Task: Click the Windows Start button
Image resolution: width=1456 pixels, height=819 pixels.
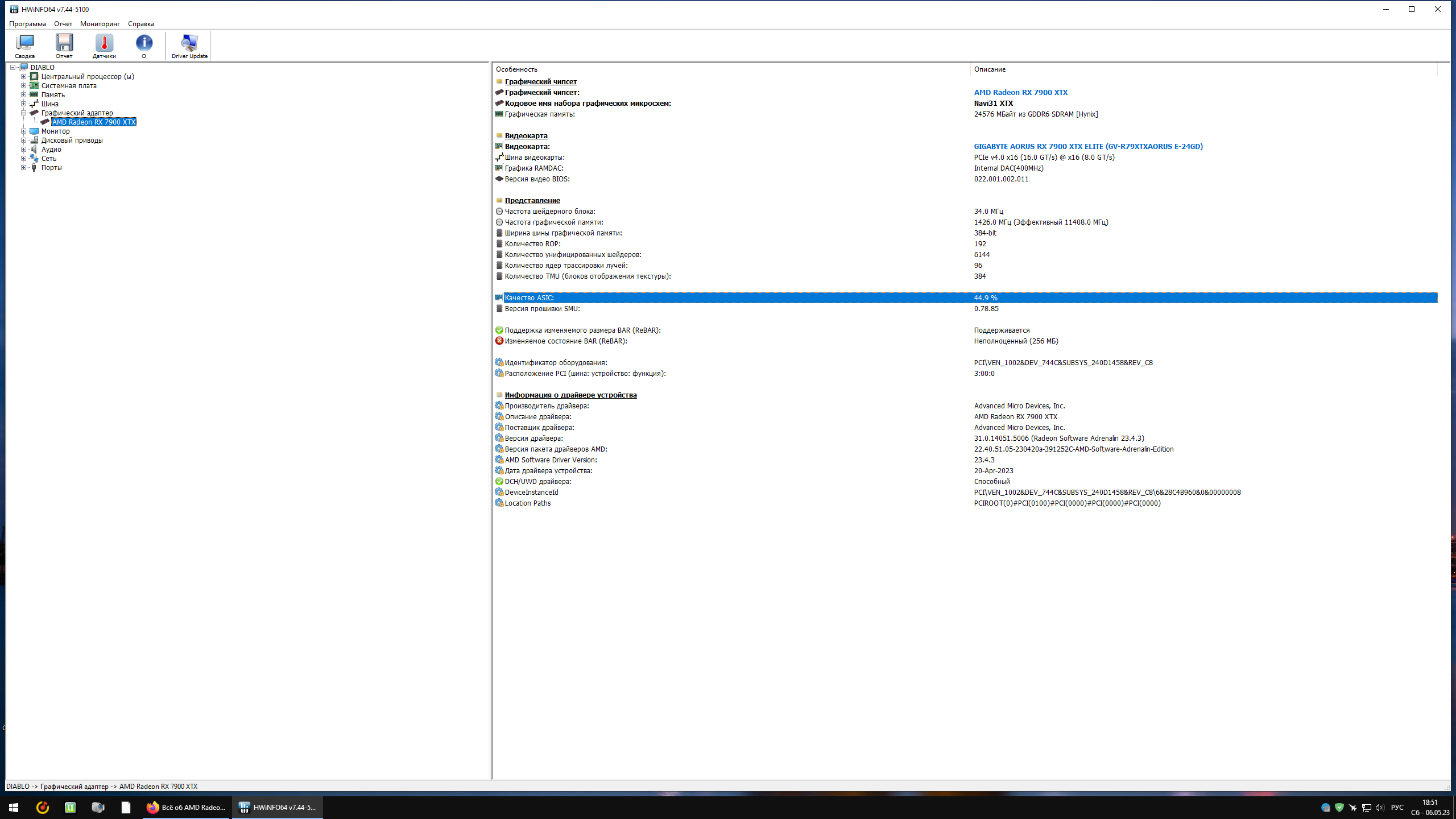Action: (14, 807)
